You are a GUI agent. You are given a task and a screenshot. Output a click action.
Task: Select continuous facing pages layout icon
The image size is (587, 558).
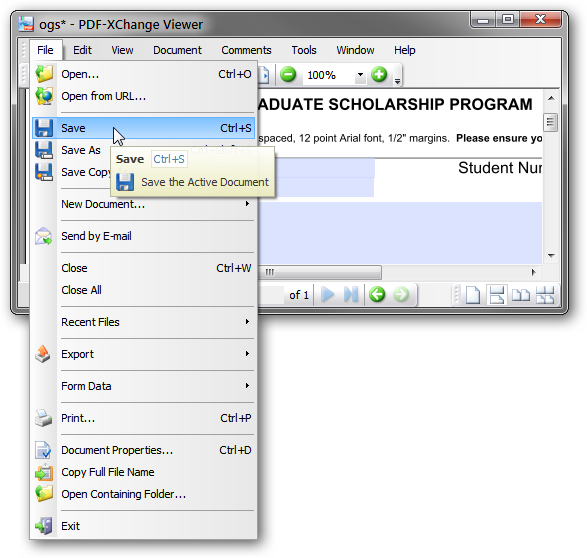[545, 295]
